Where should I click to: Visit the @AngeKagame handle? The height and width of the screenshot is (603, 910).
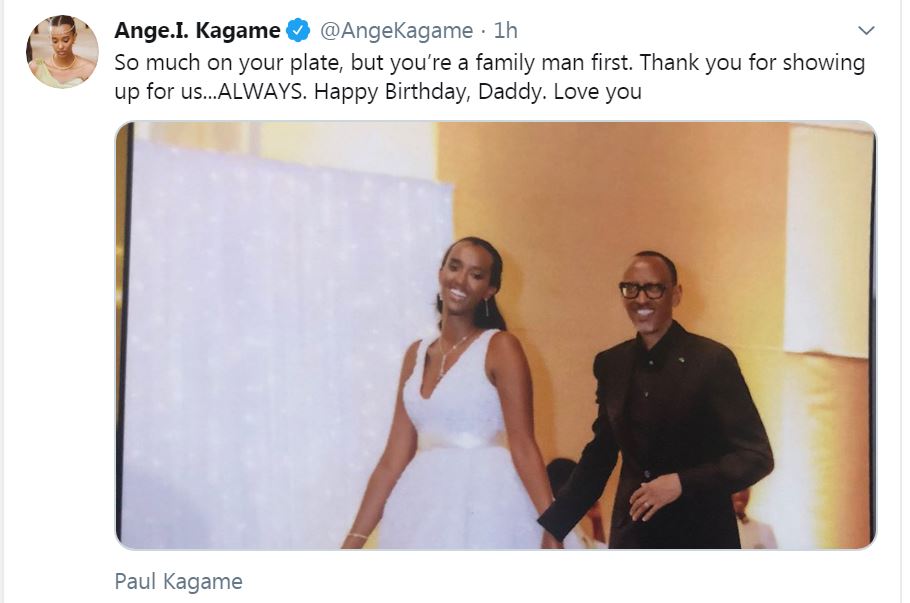(x=394, y=31)
